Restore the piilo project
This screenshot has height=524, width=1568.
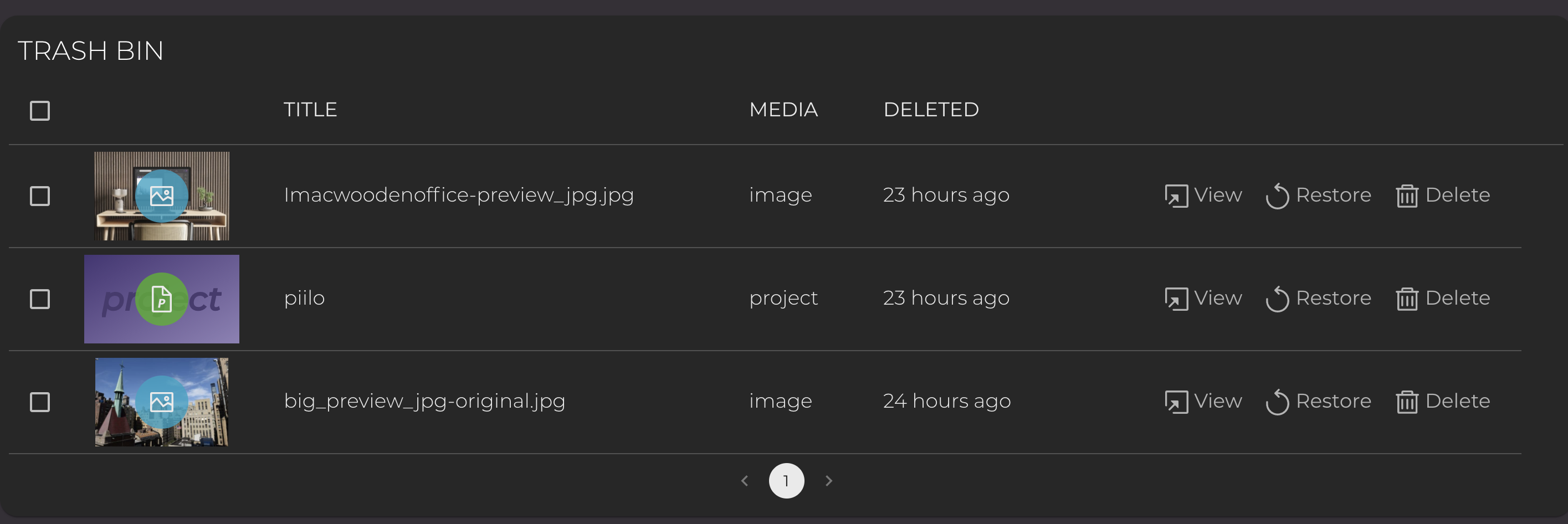point(1277,299)
